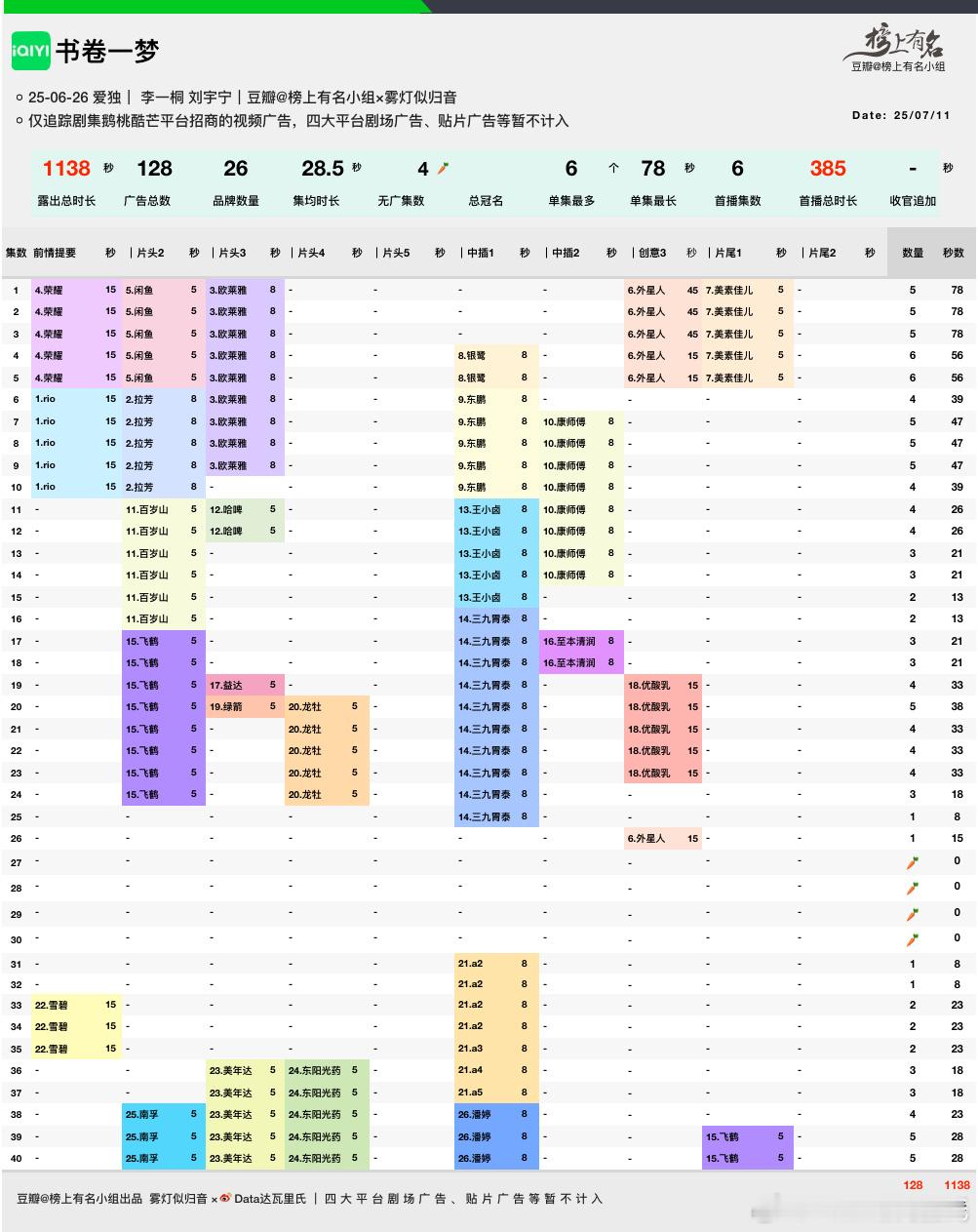Click the 片头4 column header
The height and width of the screenshot is (1232, 978).
click(x=310, y=253)
